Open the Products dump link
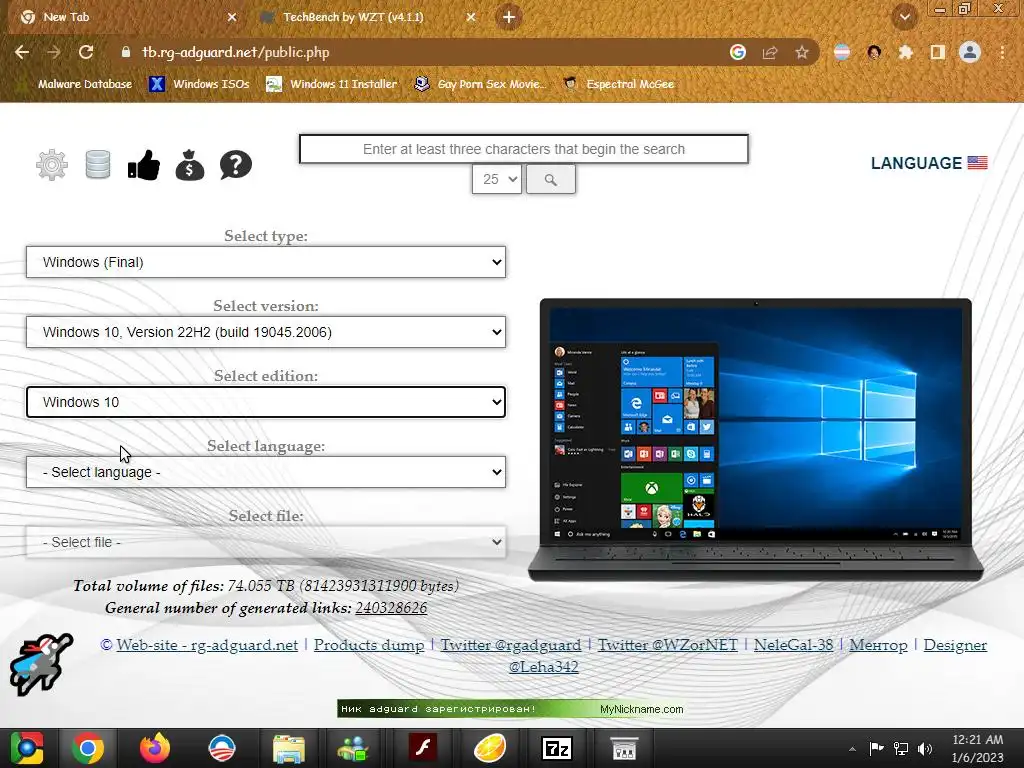The width and height of the screenshot is (1024, 768). pyautogui.click(x=369, y=645)
